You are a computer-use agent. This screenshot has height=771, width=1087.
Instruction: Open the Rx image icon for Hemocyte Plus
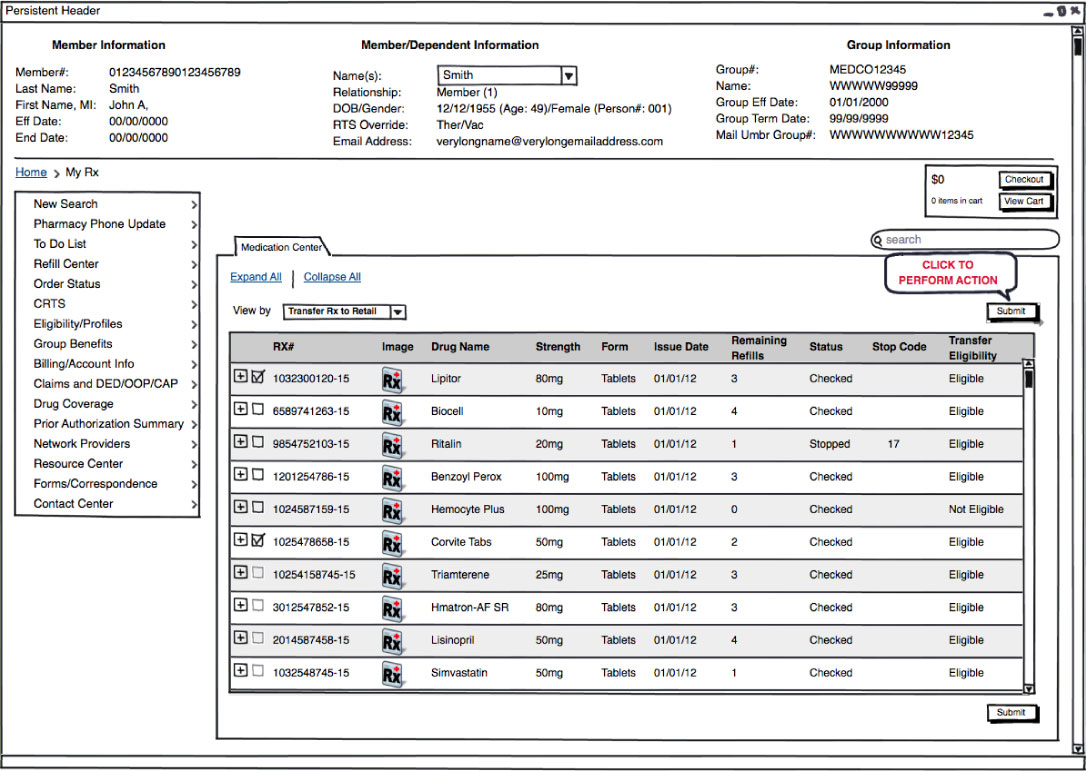click(x=392, y=510)
